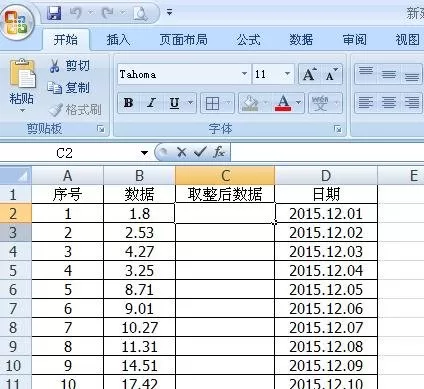424x389 pixels.
Task: Expand the borders dropdown arrow
Action: point(229,103)
